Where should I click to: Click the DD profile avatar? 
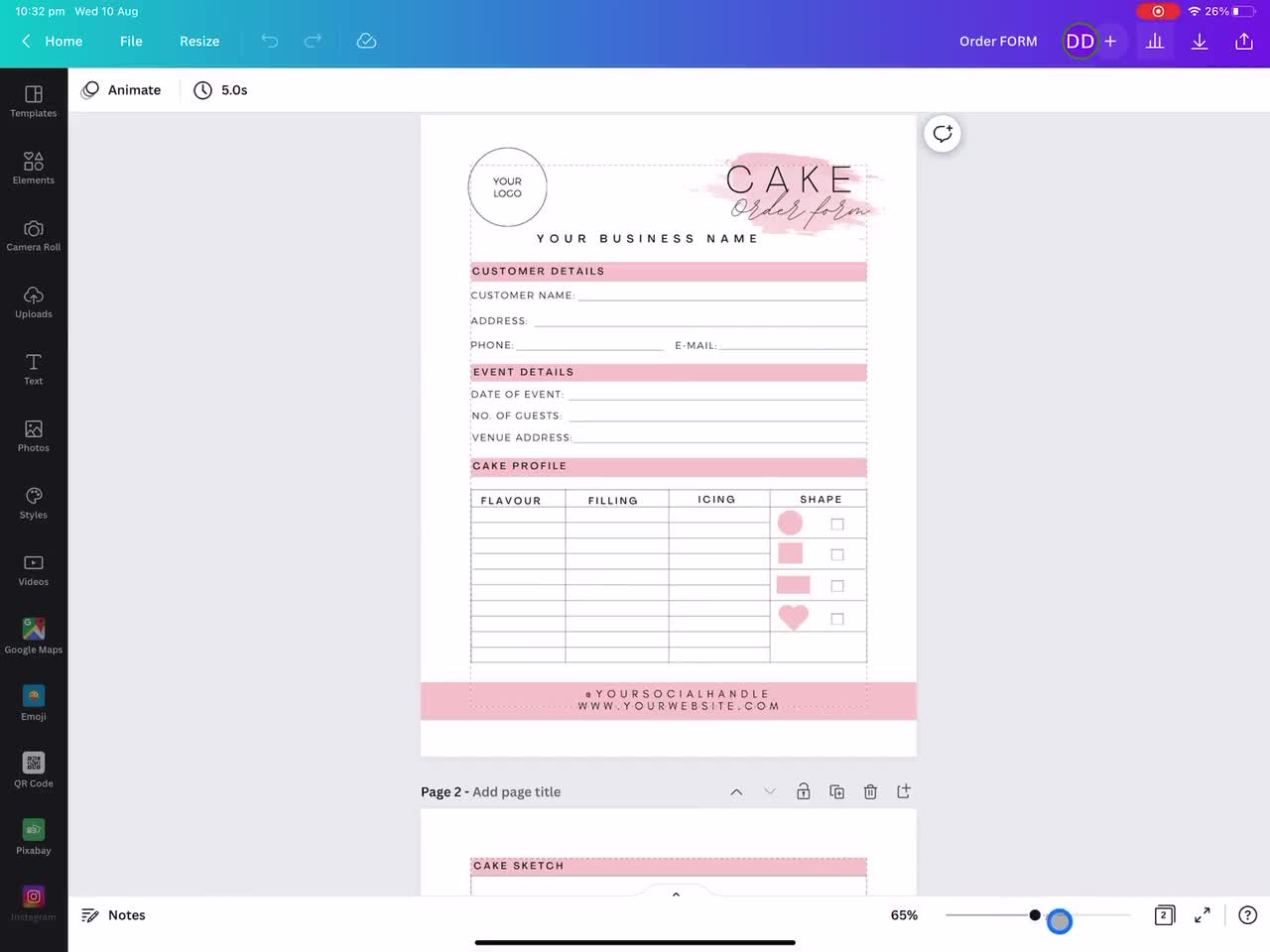pyautogui.click(x=1079, y=41)
